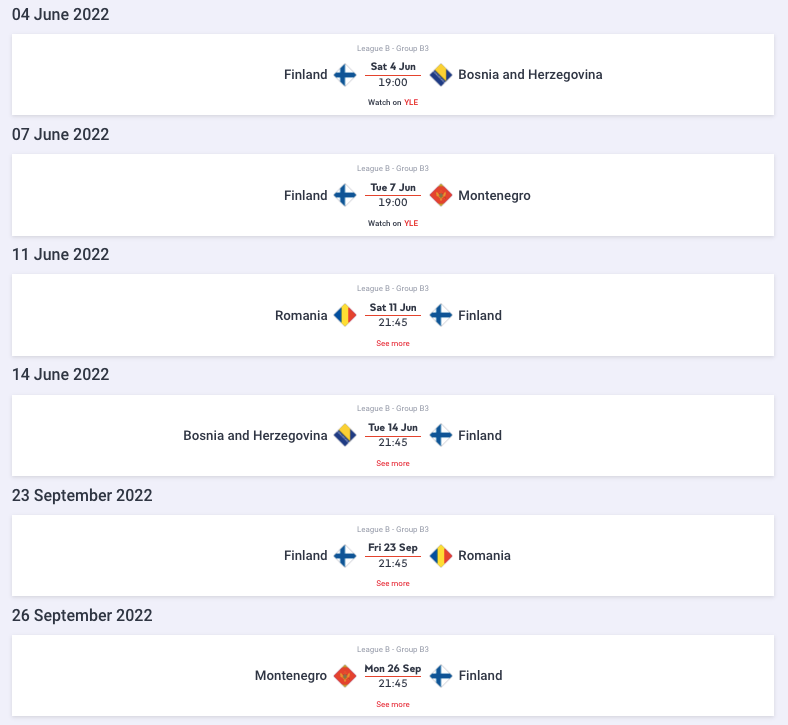Click Finland flag in 26 September match
788x725 pixels.
point(441,676)
